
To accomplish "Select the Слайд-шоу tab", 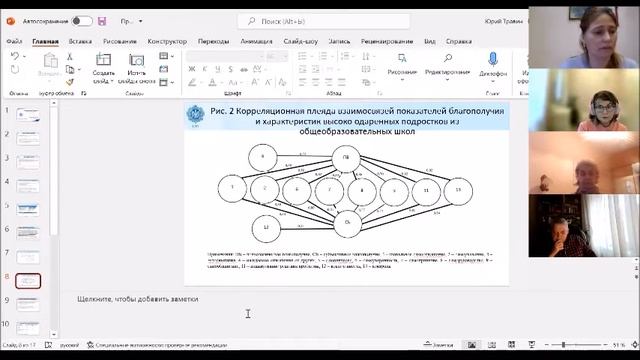I will (x=300, y=41).
